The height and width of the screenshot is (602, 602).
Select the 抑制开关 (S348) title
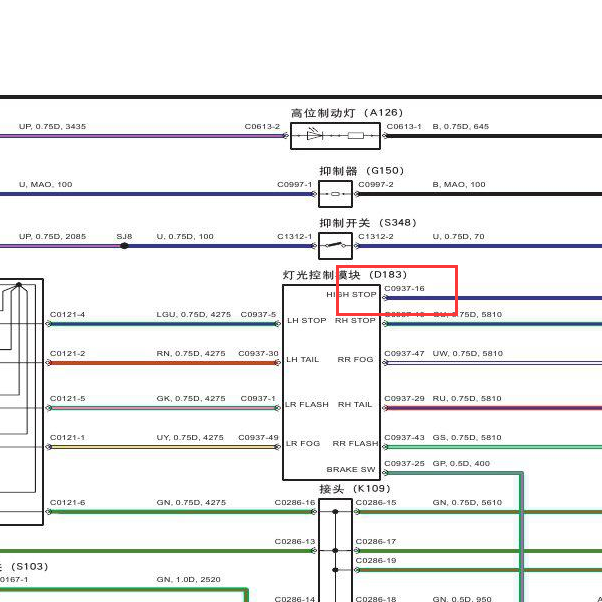(x=368, y=223)
